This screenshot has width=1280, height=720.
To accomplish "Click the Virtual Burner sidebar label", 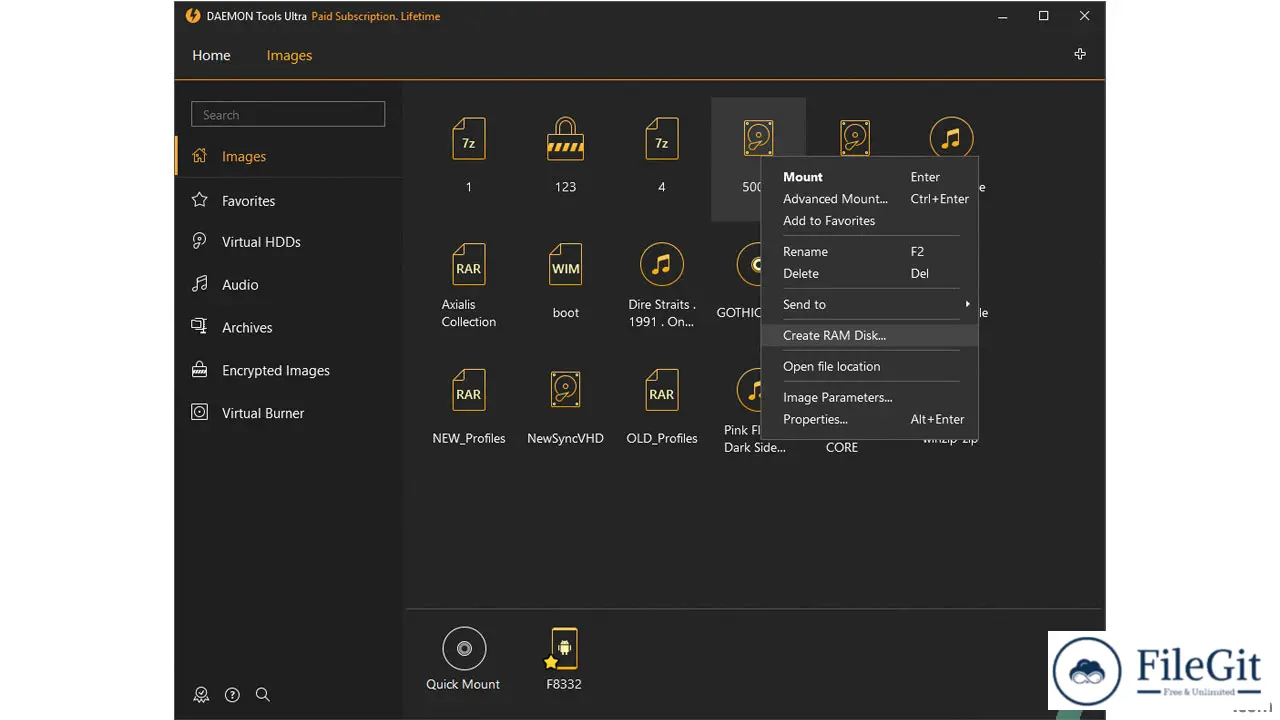I will click(263, 413).
